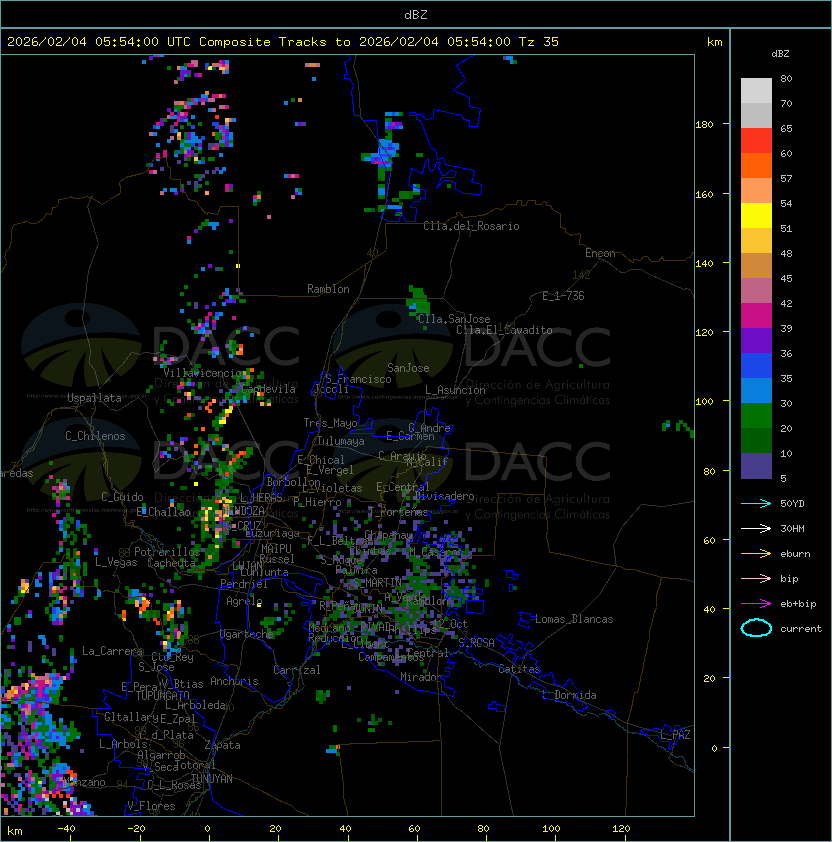Select the 'E_1-736' map label

pyautogui.click(x=563, y=296)
